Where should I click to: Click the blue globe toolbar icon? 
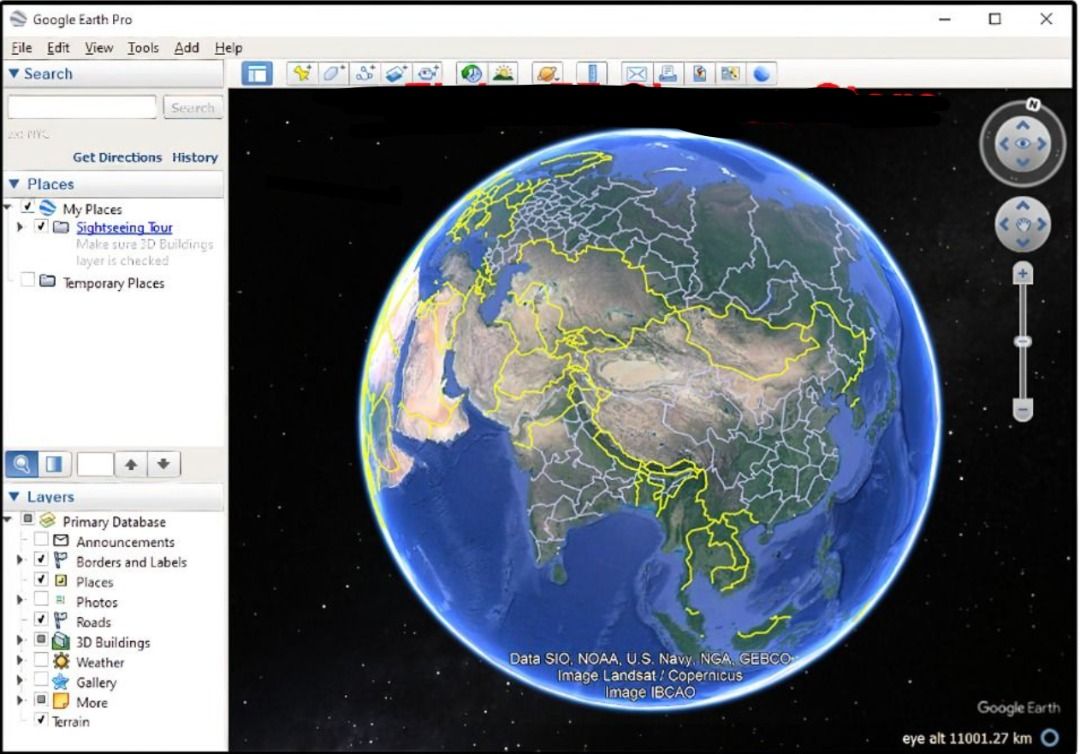coord(762,74)
